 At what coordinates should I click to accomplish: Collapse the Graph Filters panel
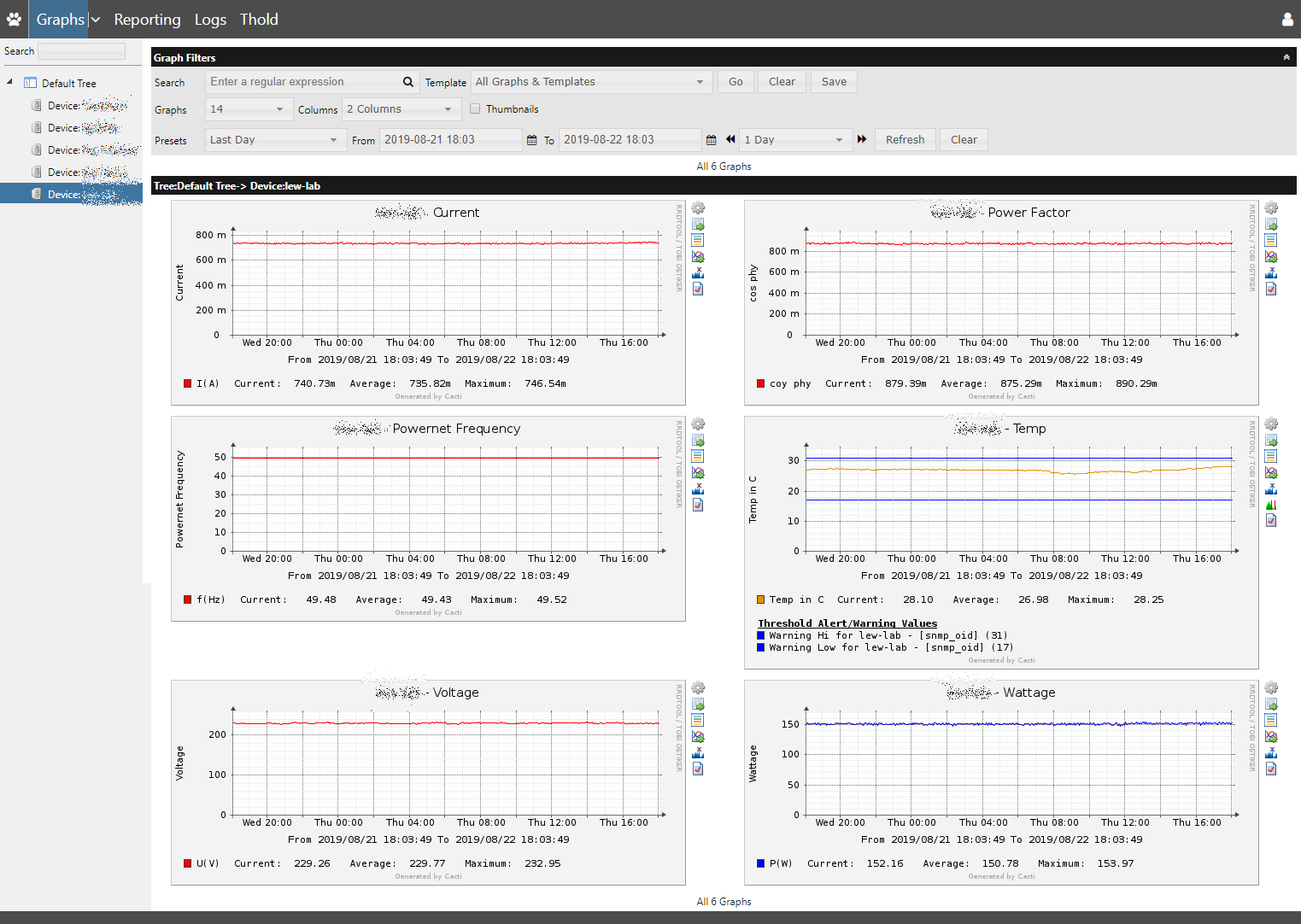[1286, 57]
